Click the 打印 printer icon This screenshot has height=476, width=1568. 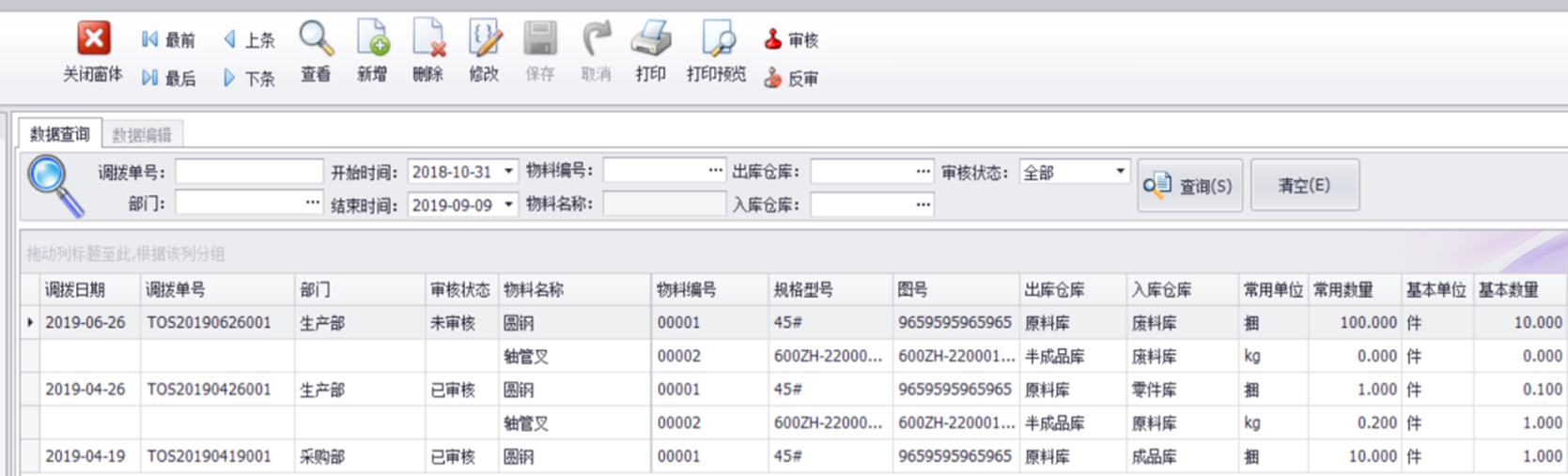(x=650, y=39)
